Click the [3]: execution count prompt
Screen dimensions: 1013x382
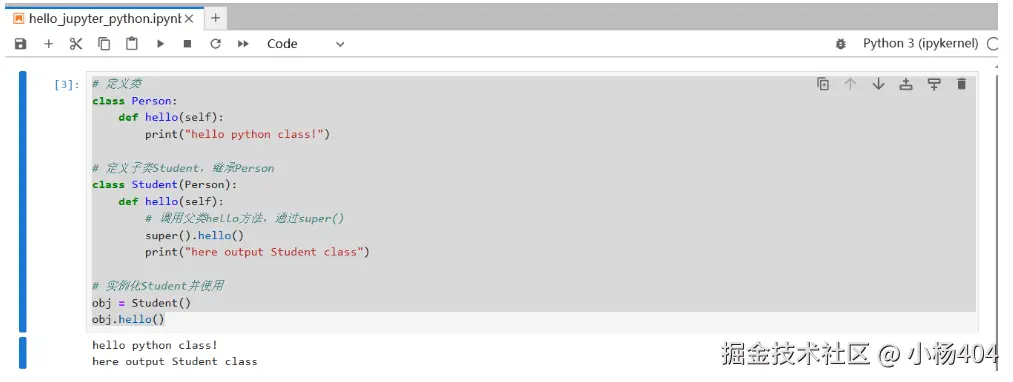(x=67, y=85)
